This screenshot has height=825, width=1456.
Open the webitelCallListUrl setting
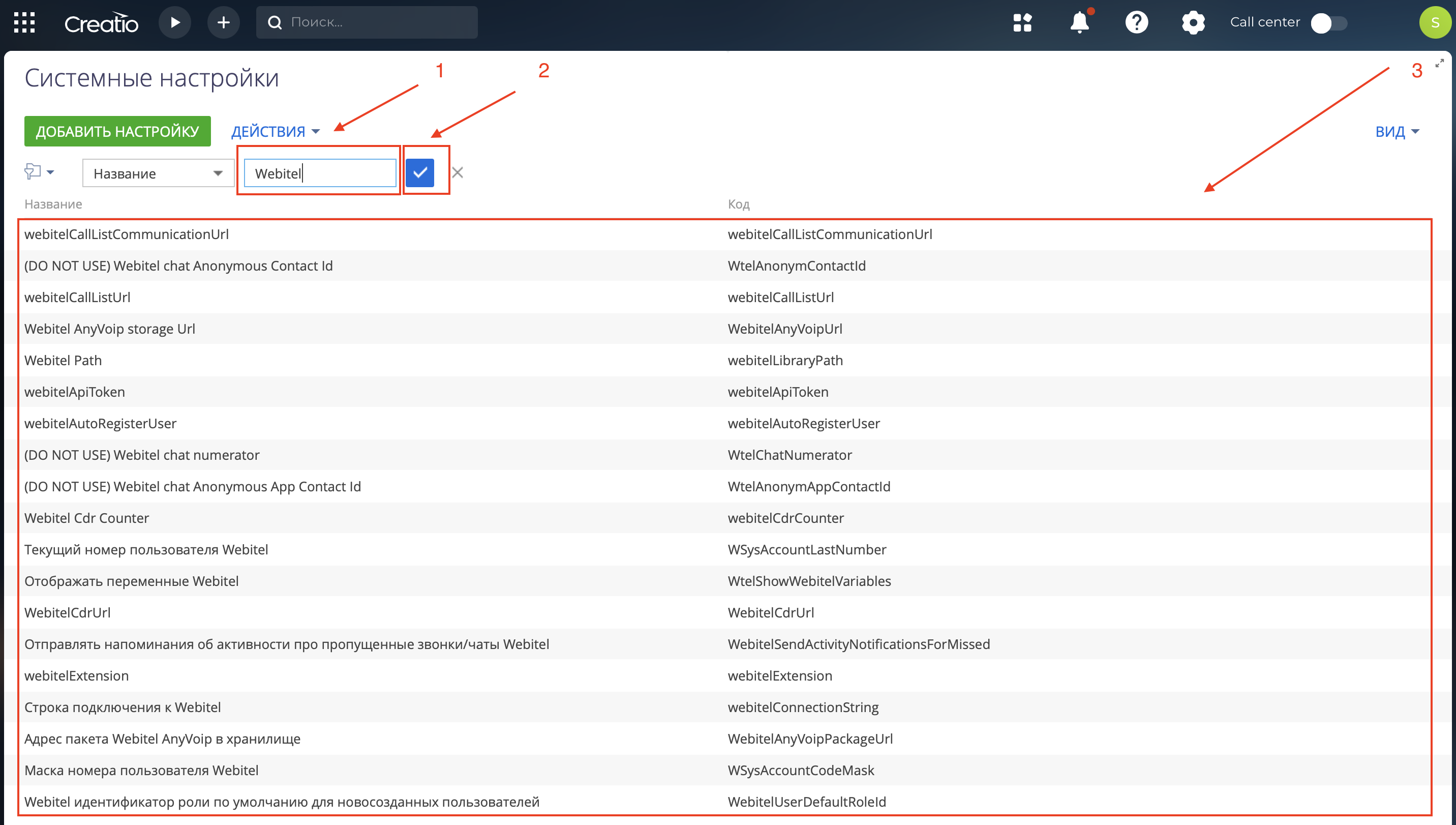77,298
